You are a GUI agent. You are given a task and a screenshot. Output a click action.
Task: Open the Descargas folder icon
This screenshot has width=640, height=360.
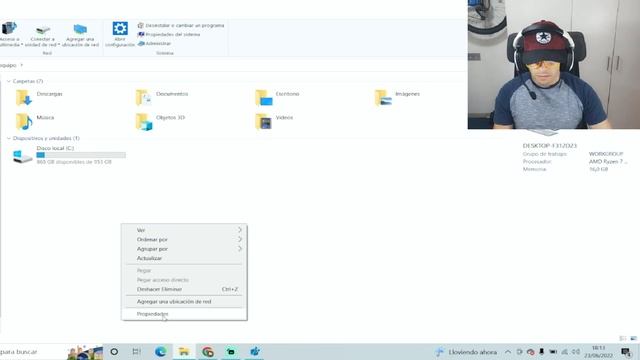coord(23,98)
